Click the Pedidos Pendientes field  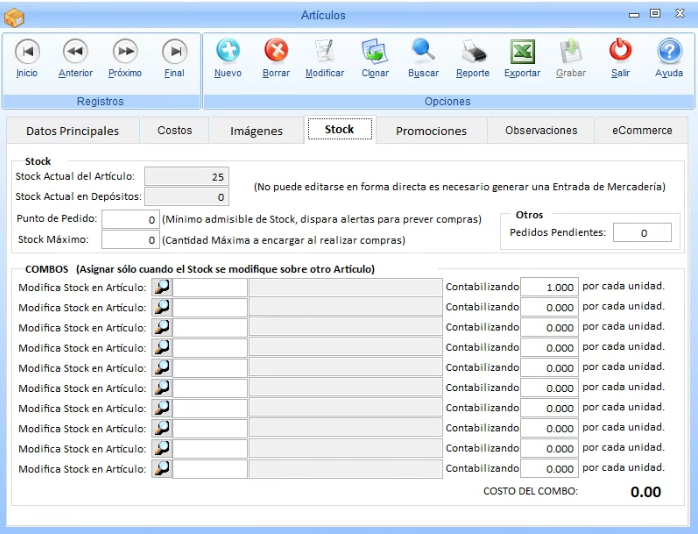tap(642, 233)
